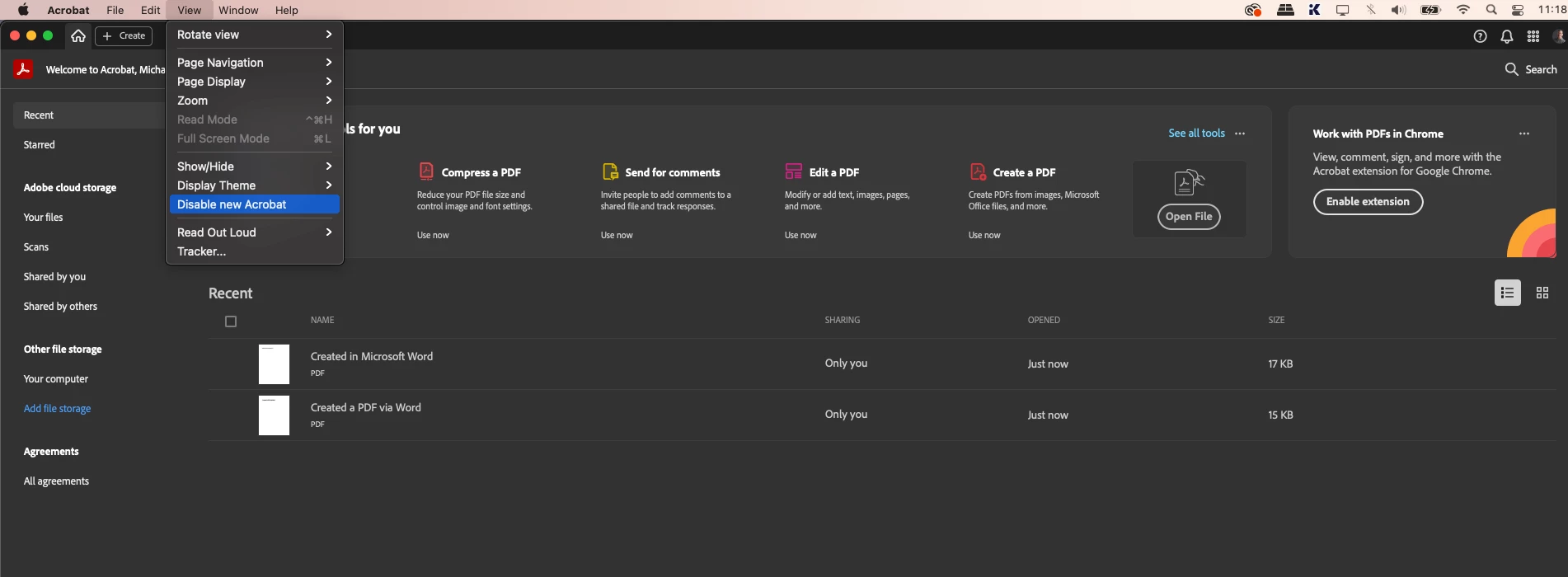This screenshot has width=1568, height=577.
Task: Click See all tools link
Action: coord(1196,134)
